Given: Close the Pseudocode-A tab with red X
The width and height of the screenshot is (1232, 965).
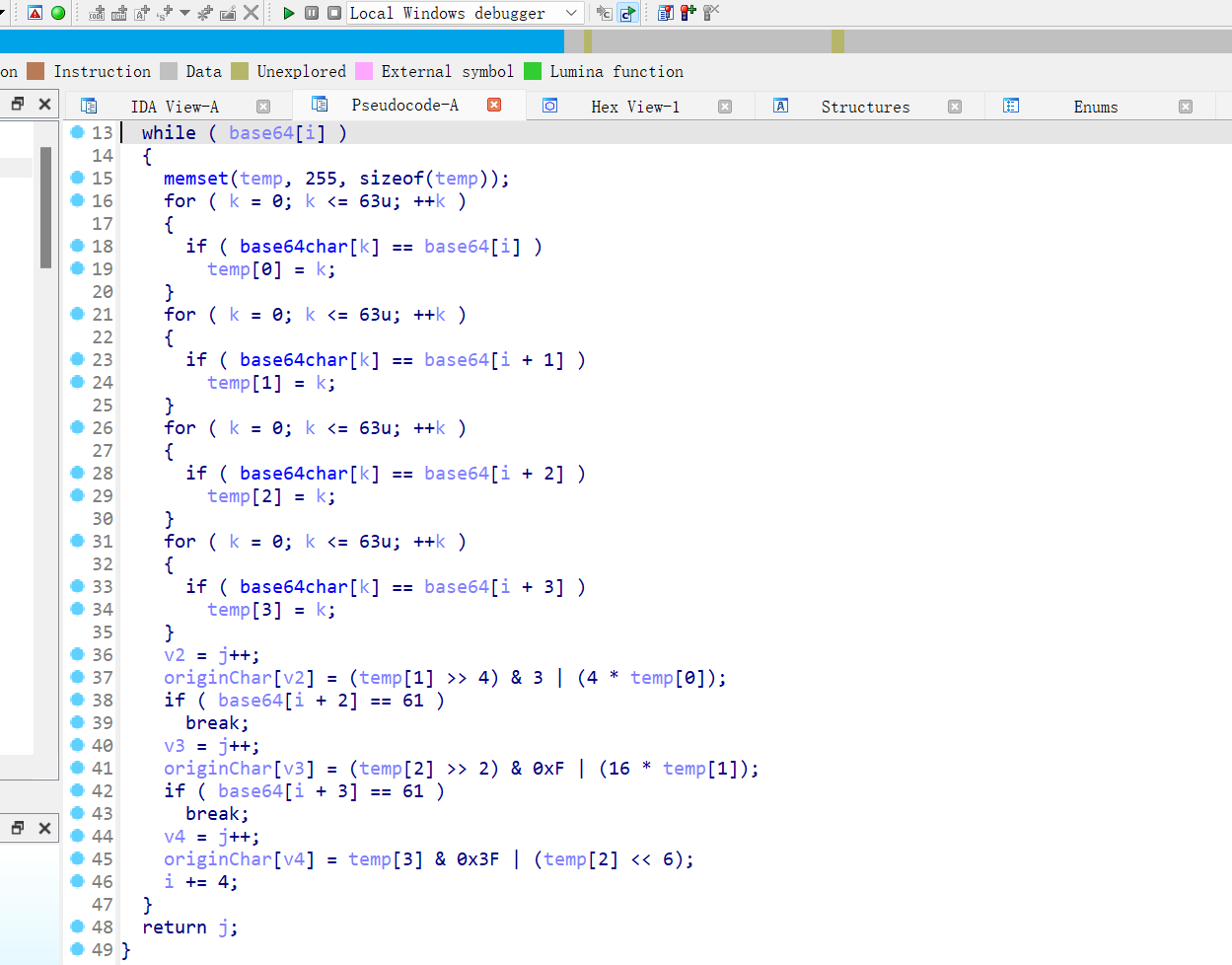Looking at the screenshot, I should 494,105.
